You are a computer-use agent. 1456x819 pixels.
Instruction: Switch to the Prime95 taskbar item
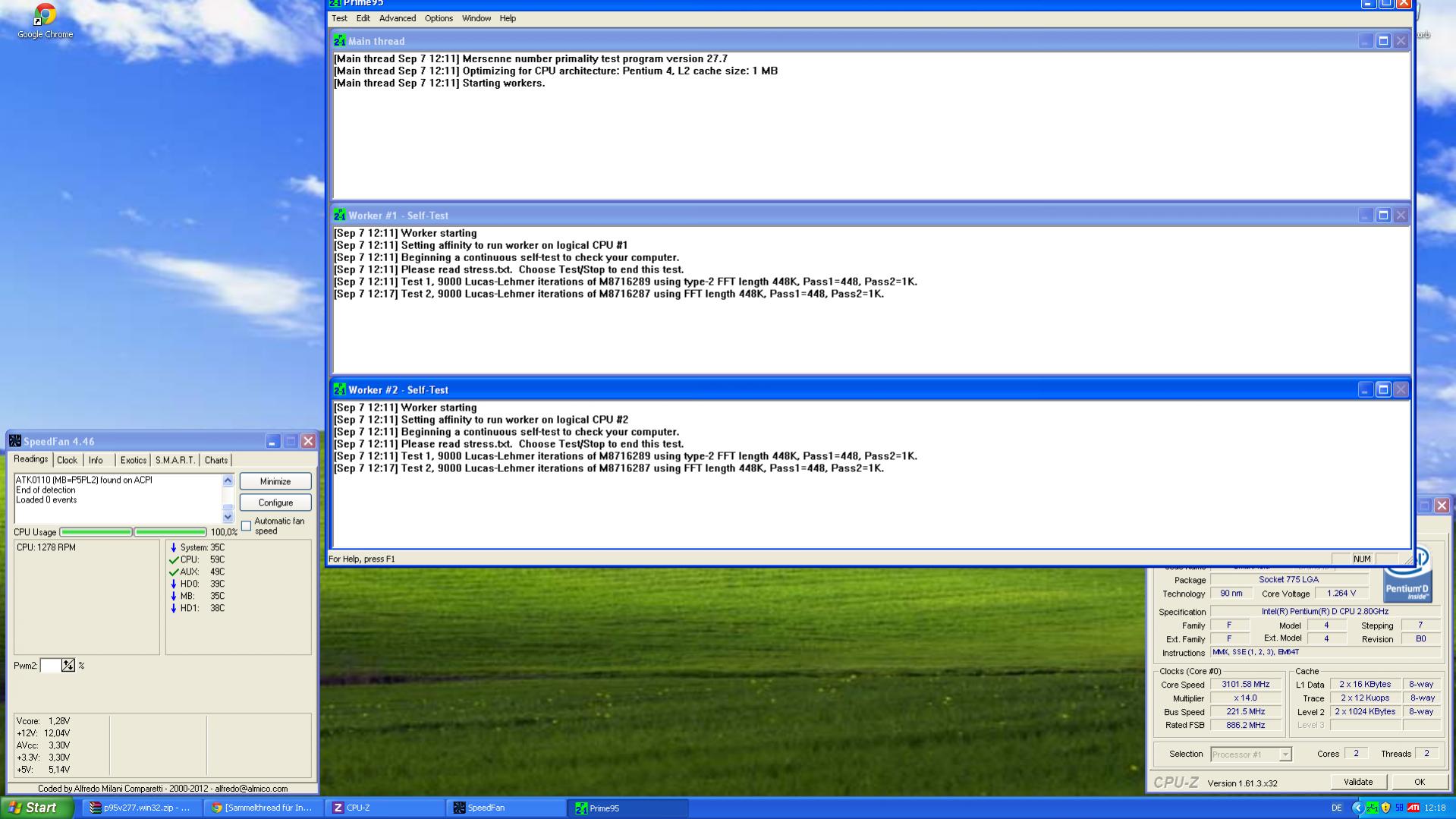tap(628, 808)
